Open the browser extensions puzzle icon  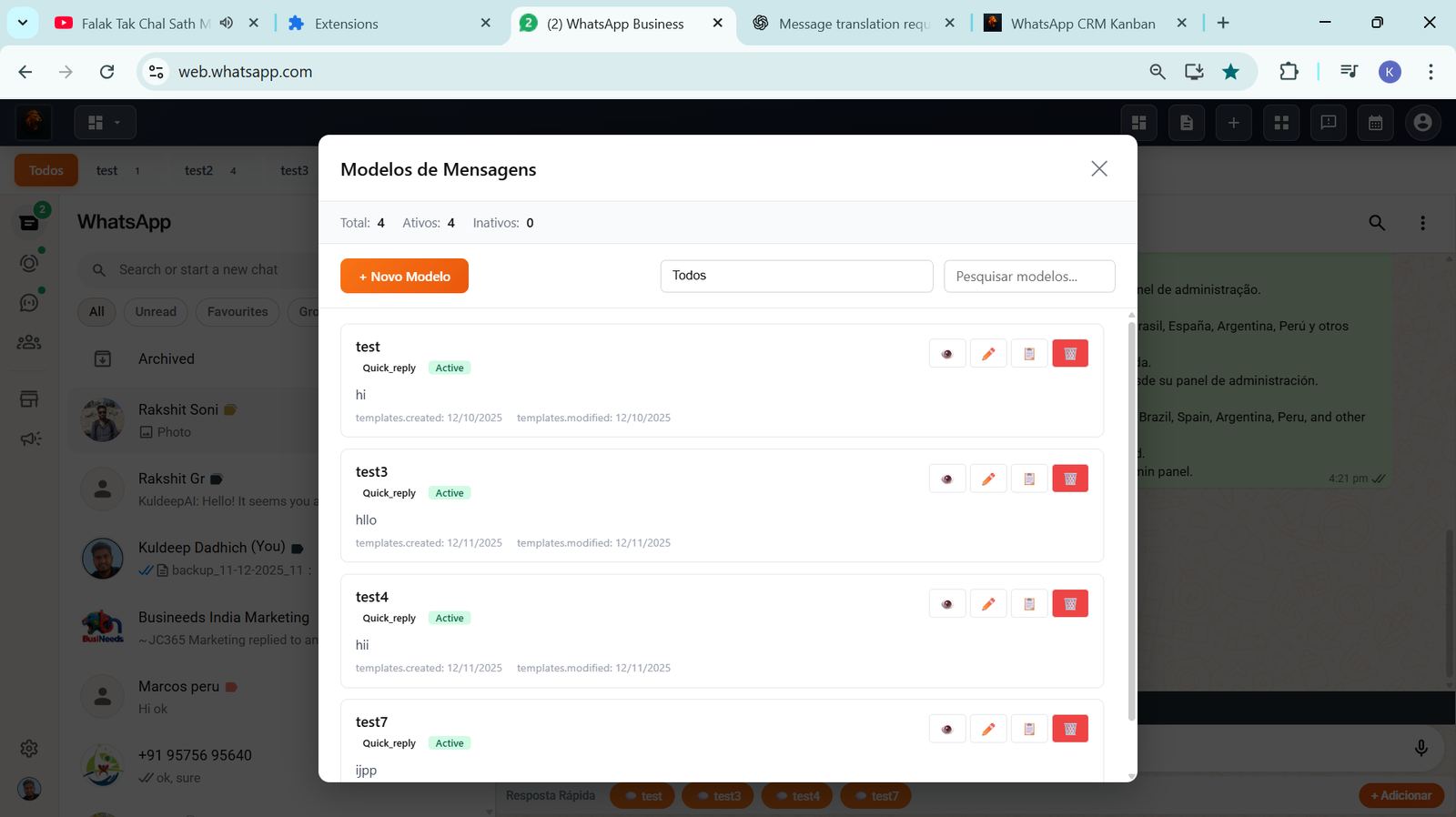[1289, 72]
